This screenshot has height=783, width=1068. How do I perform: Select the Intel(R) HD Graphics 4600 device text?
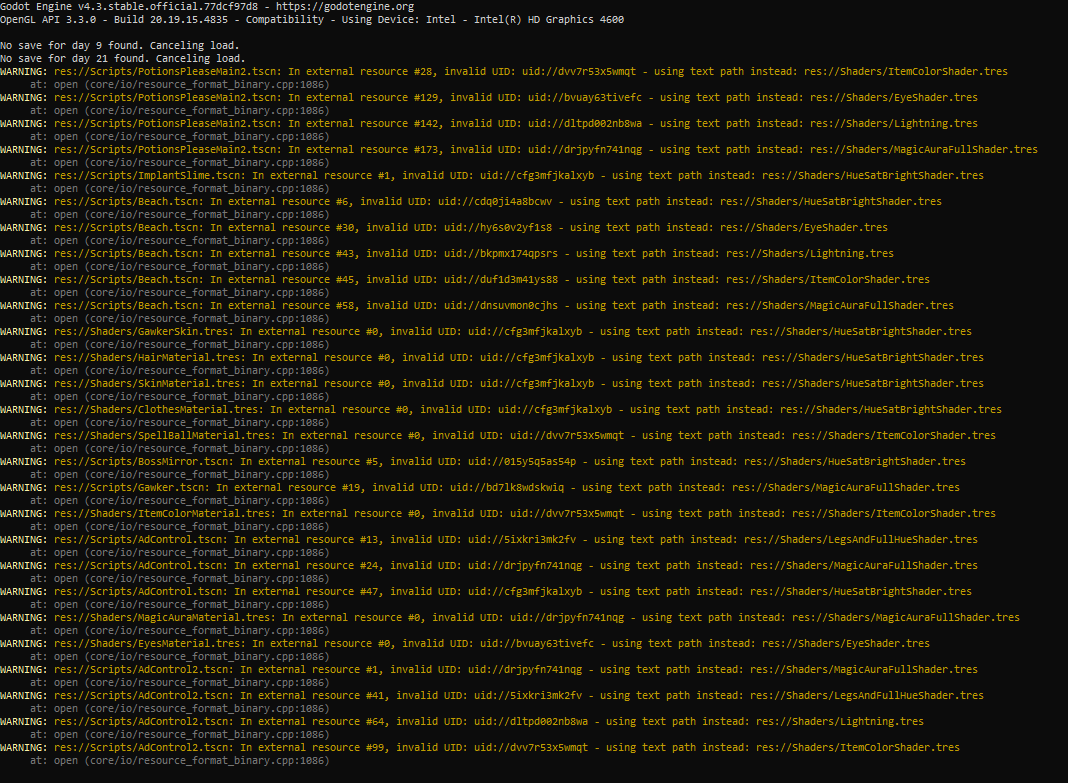pos(549,19)
